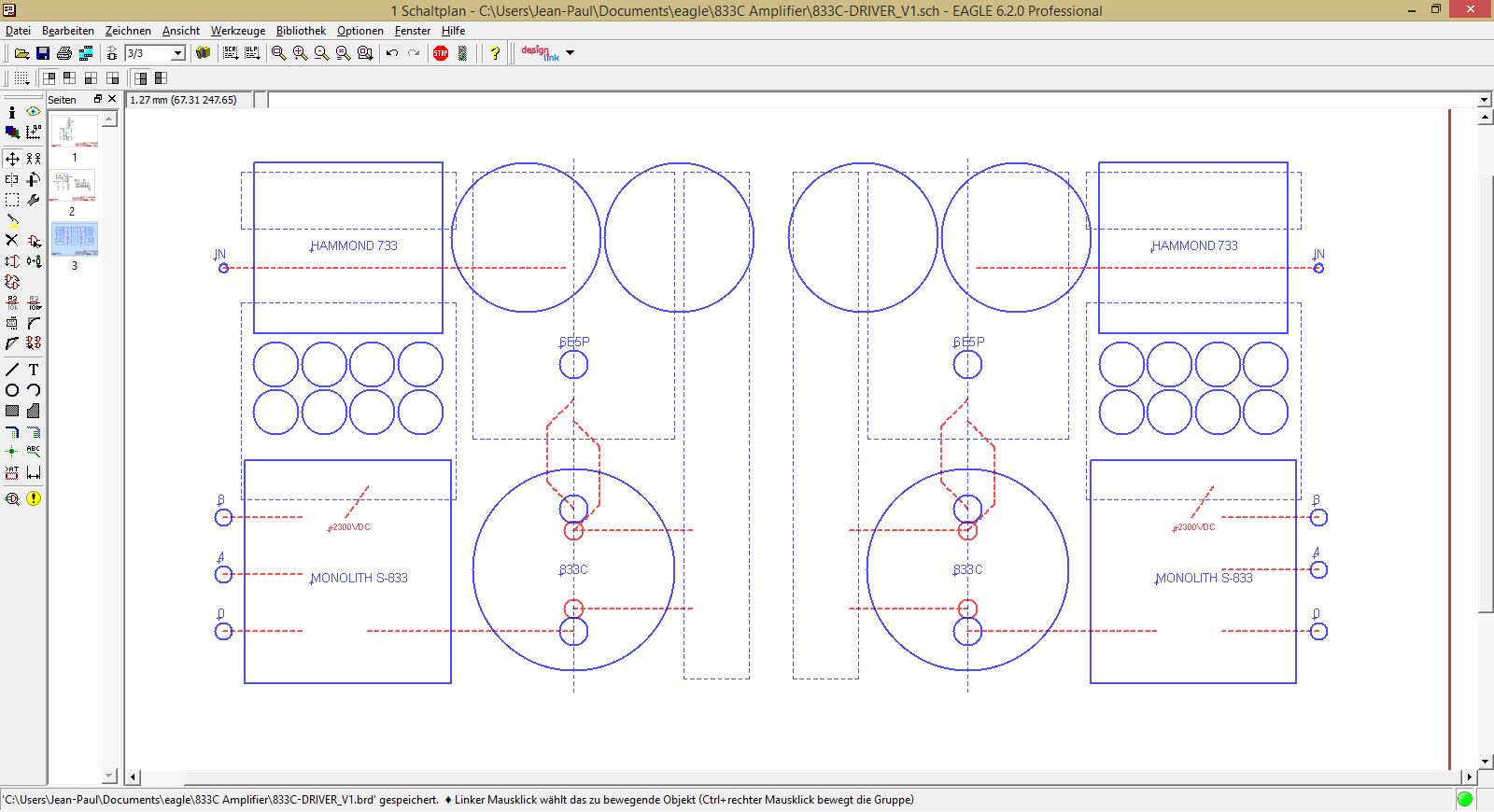
Task: Select the Delete tool
Action: tap(12, 241)
